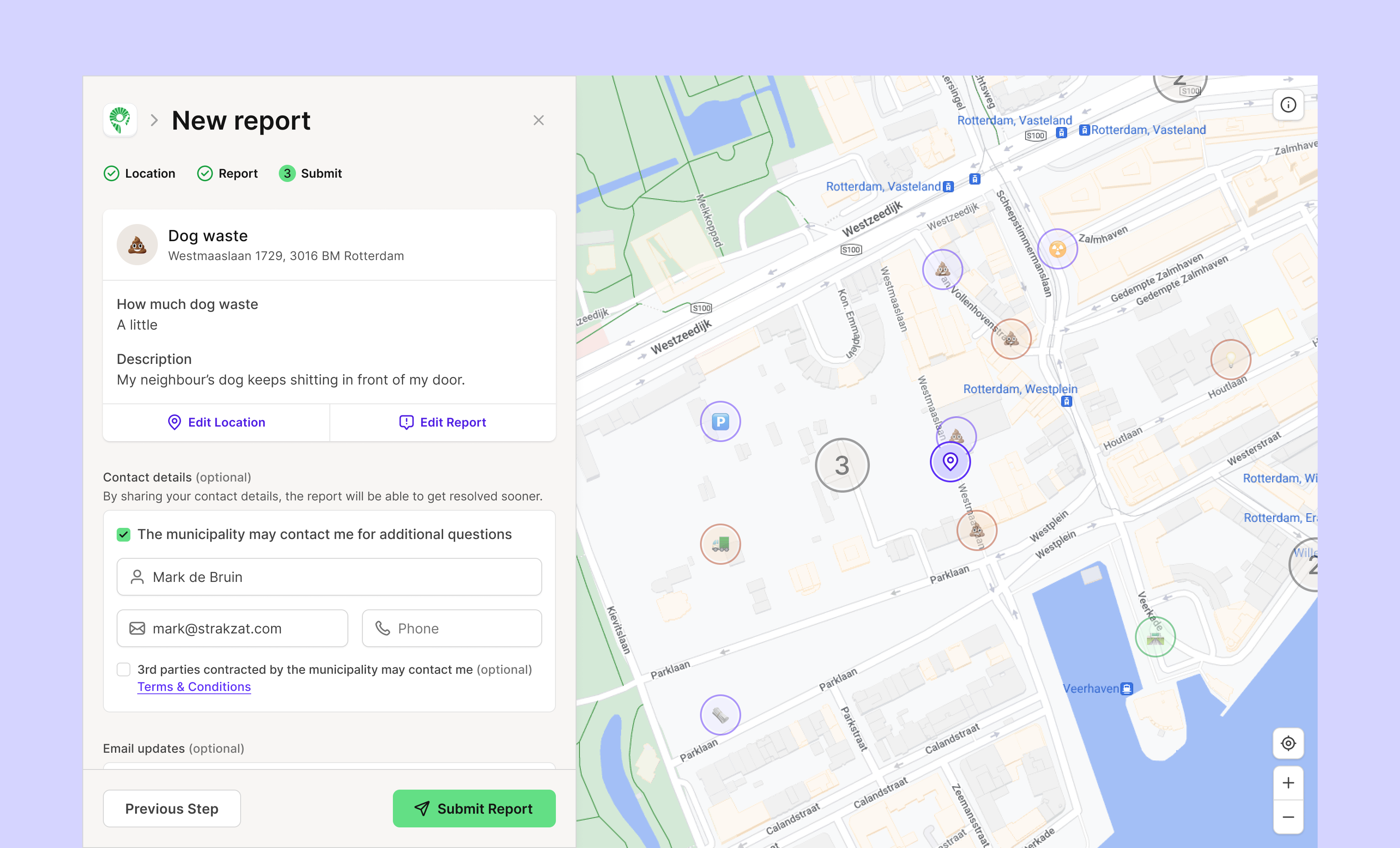1400x848 pixels.
Task: Go to the Report step
Action: pyautogui.click(x=227, y=173)
